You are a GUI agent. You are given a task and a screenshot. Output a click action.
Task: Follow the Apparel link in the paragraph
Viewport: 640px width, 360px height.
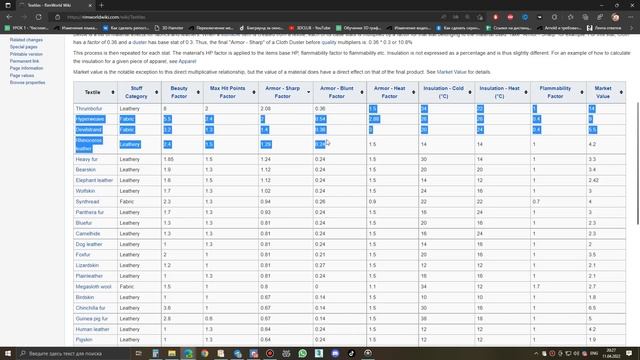click(187, 61)
